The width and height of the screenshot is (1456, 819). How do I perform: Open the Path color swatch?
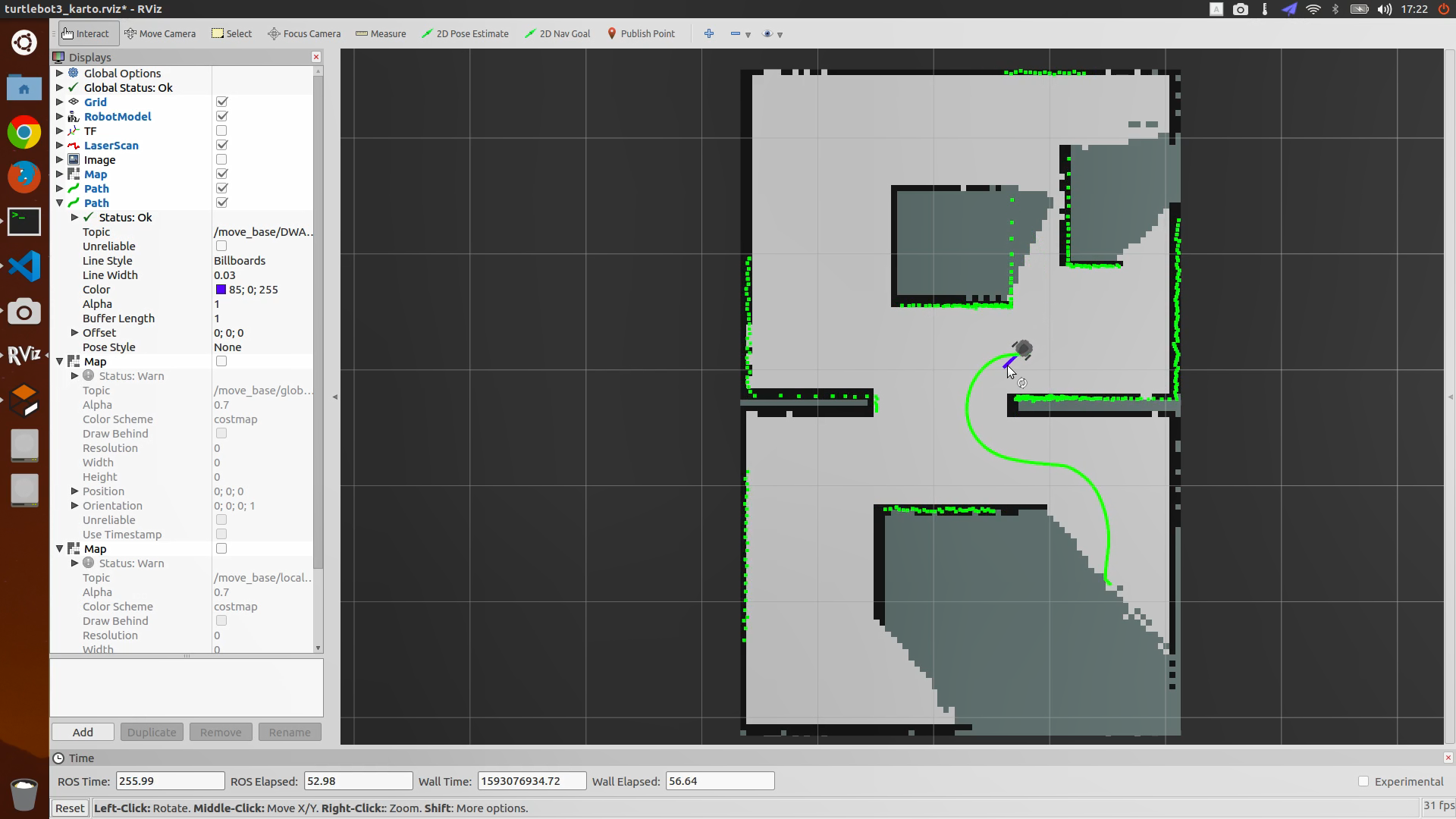pos(221,290)
